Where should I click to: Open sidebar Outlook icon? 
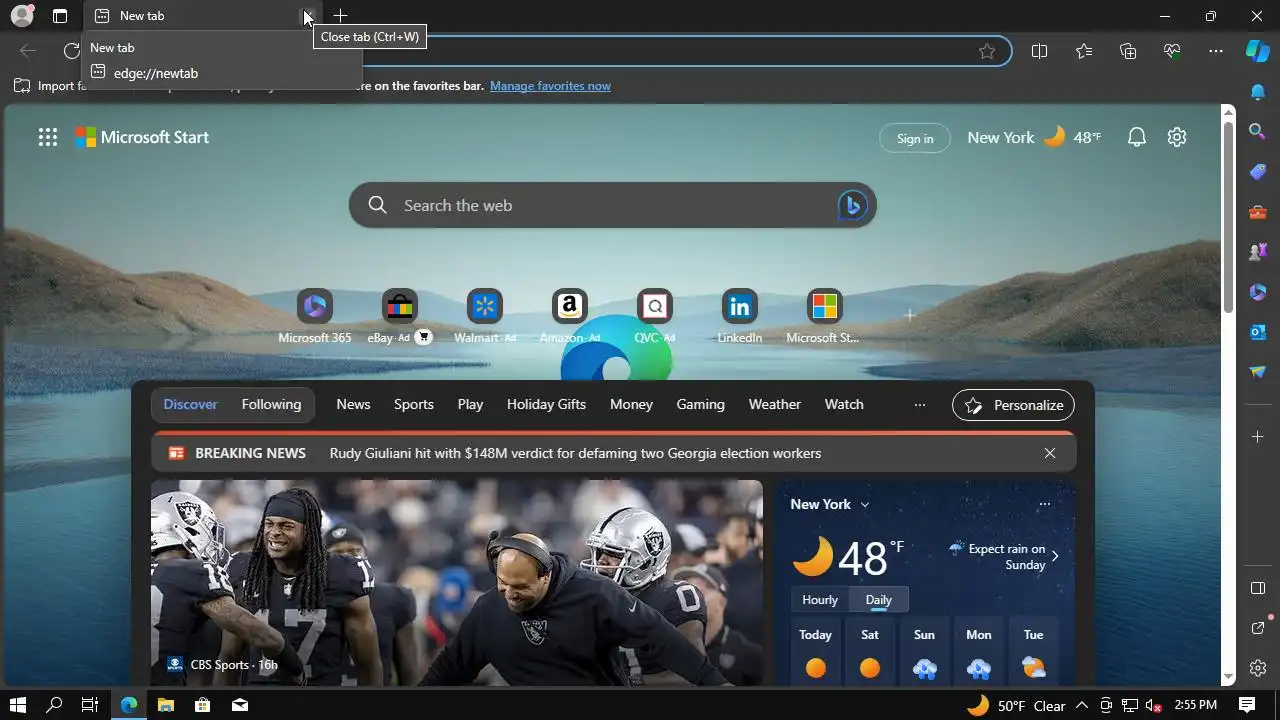tap(1258, 332)
